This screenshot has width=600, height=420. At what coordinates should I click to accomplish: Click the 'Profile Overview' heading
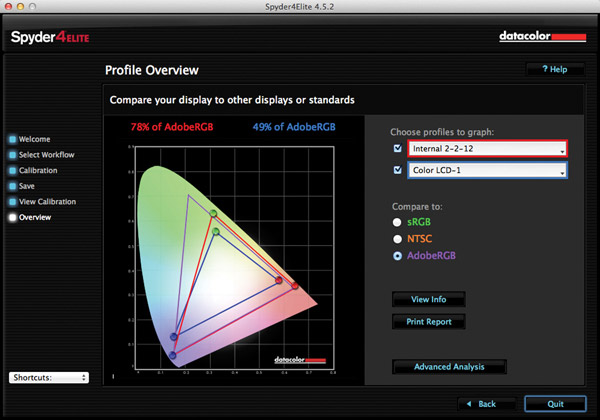coord(152,70)
